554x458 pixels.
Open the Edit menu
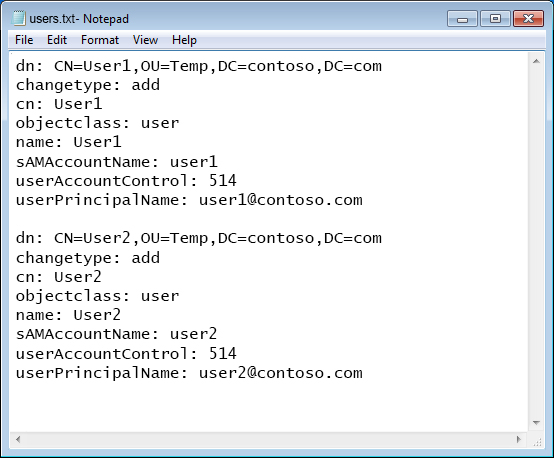click(57, 40)
